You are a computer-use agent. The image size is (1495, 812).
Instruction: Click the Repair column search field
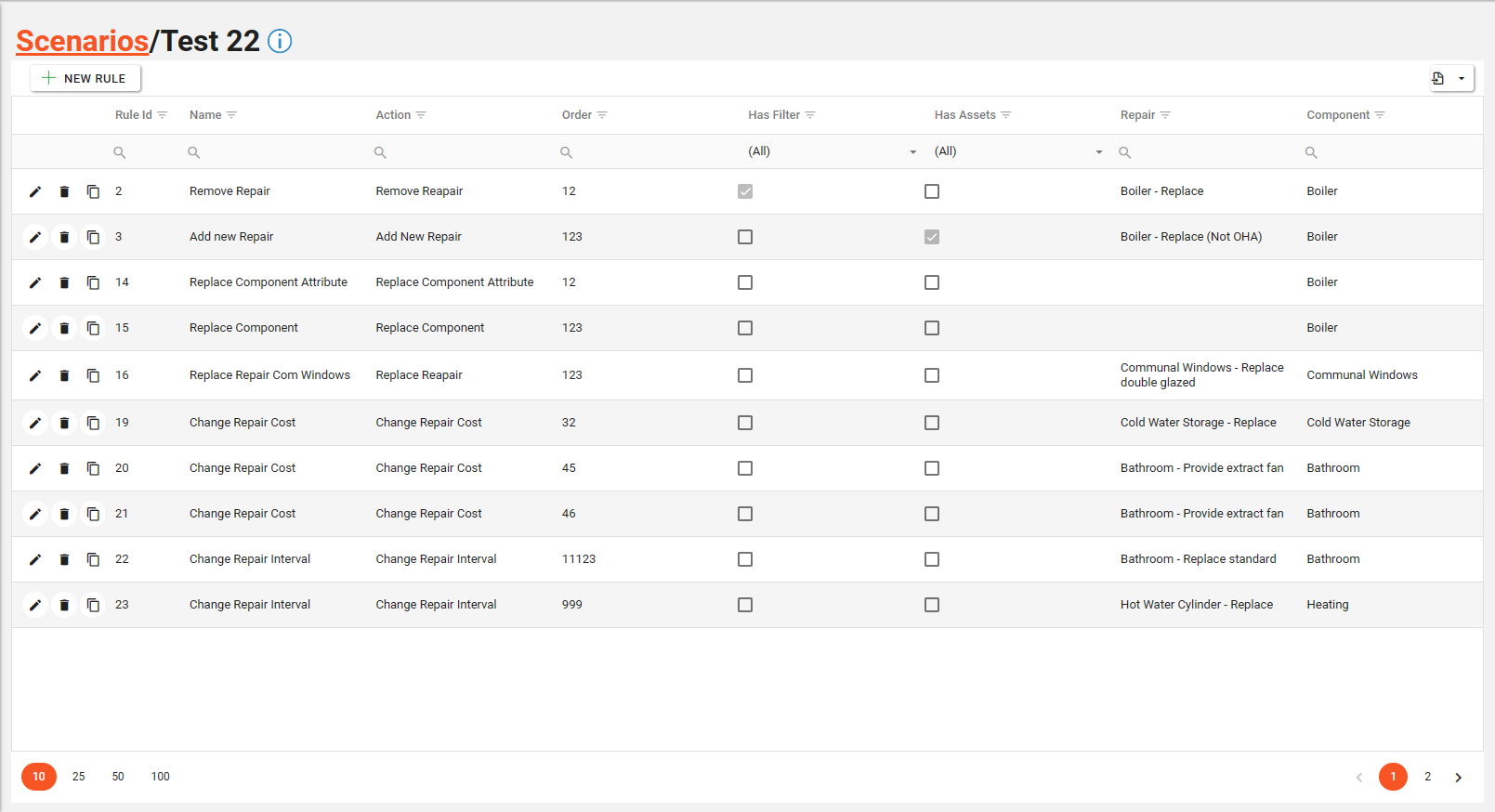(x=1208, y=151)
